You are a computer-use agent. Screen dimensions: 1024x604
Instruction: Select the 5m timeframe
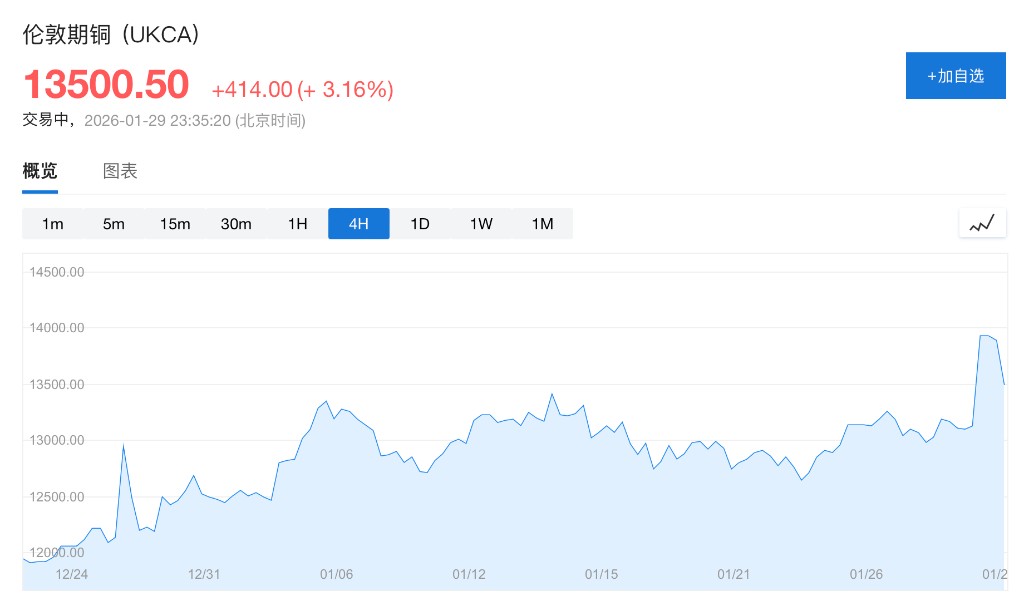tap(114, 224)
